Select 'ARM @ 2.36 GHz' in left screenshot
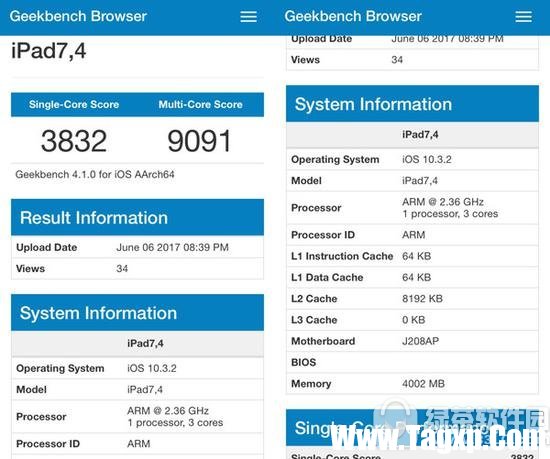The width and height of the screenshot is (550, 459). (168, 411)
